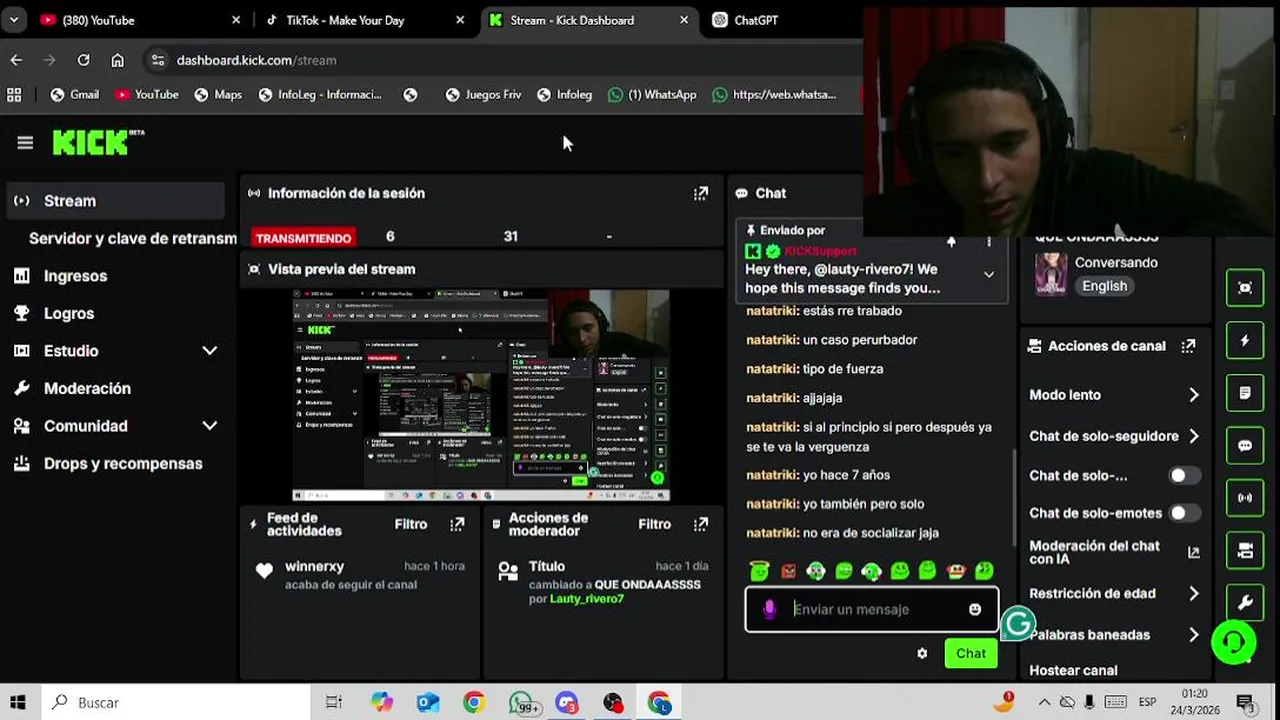Open Discord from the taskbar
This screenshot has width=1280, height=720.
click(x=566, y=703)
